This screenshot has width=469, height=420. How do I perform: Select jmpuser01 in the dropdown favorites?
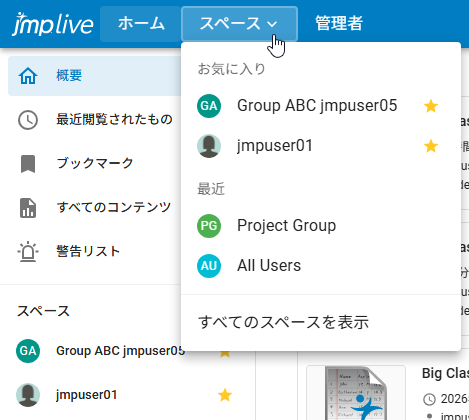tap(321, 146)
